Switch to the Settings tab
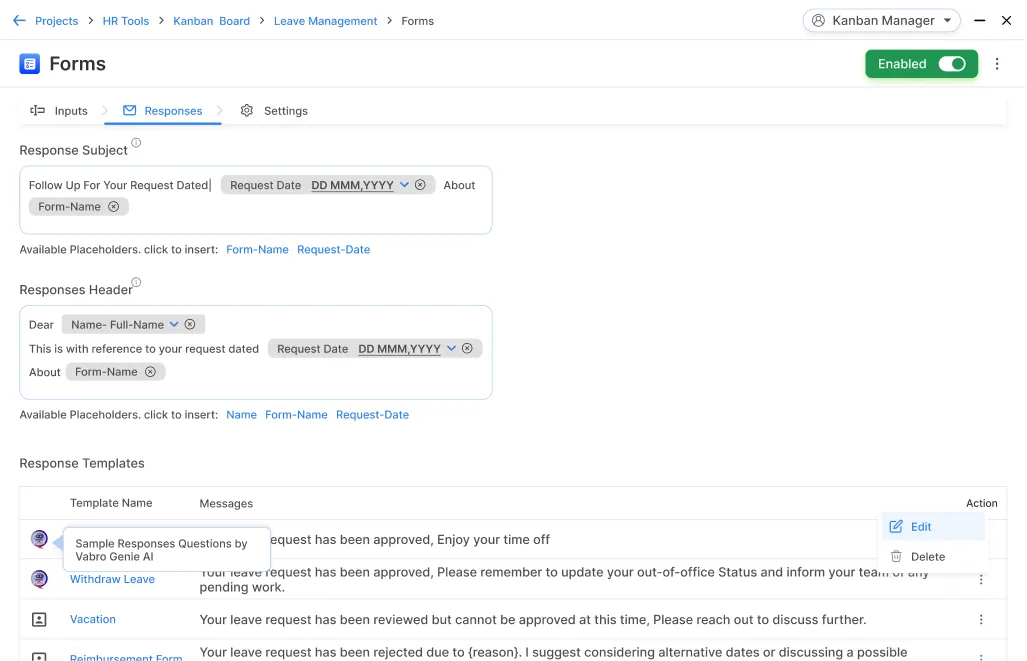The width and height of the screenshot is (1027, 661). (274, 111)
